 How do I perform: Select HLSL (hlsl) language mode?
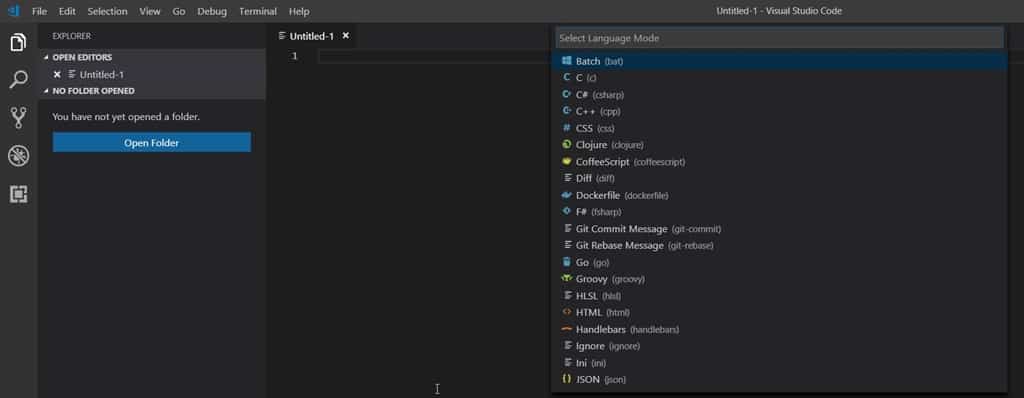tap(778, 295)
